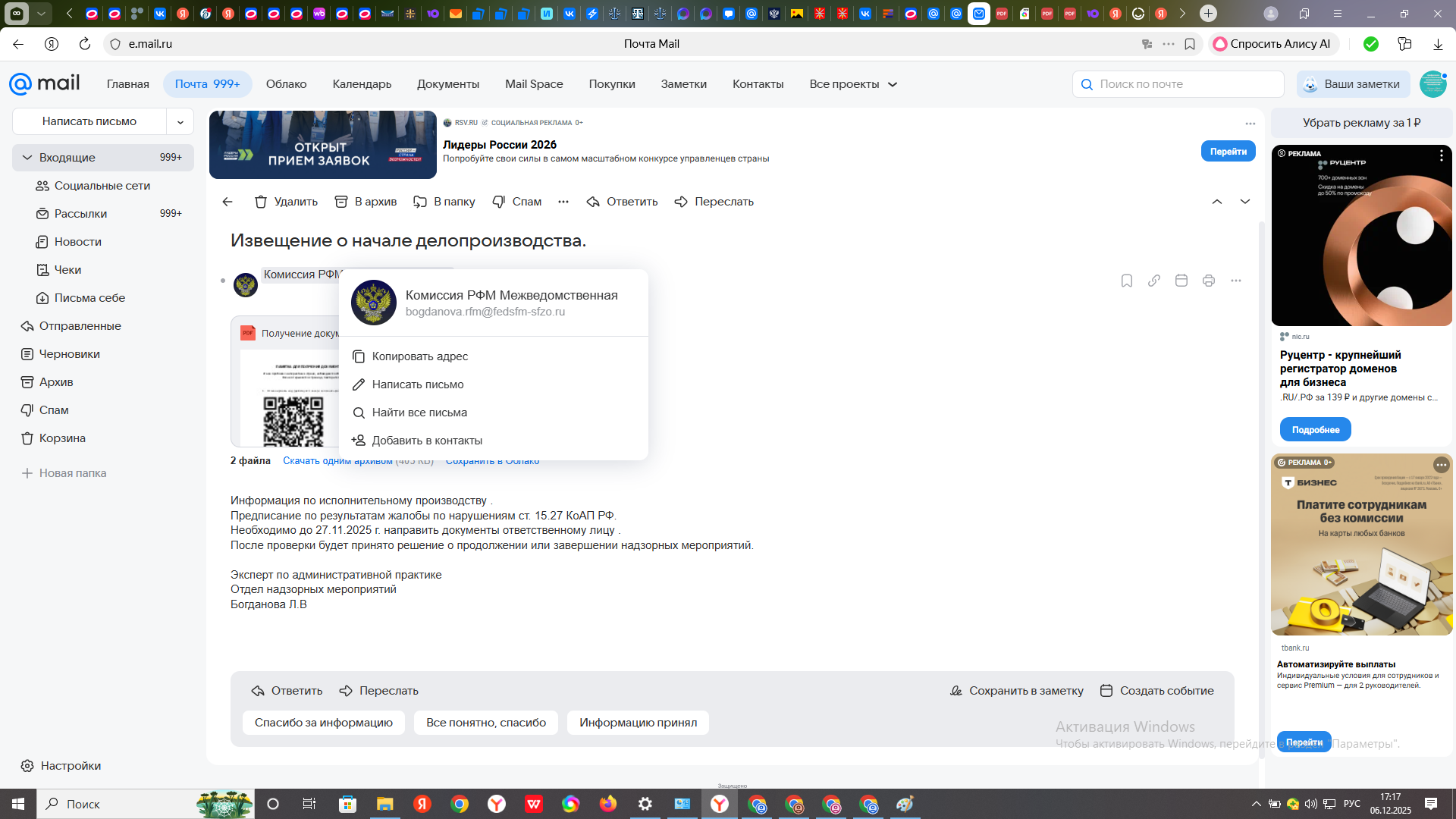Click the link icon next to the bookmark

pyautogui.click(x=1154, y=281)
